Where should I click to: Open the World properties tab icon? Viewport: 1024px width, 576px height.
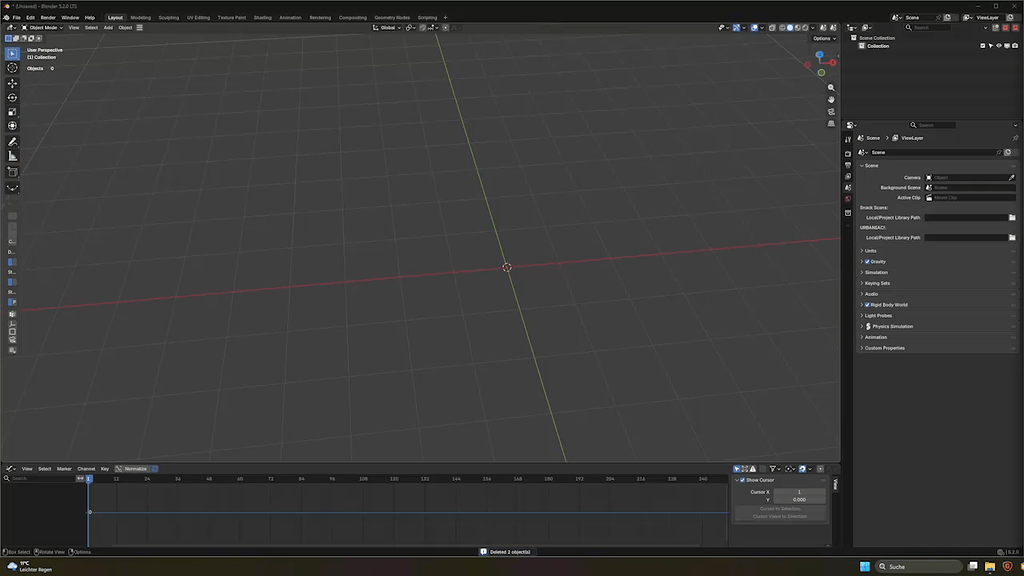click(848, 199)
